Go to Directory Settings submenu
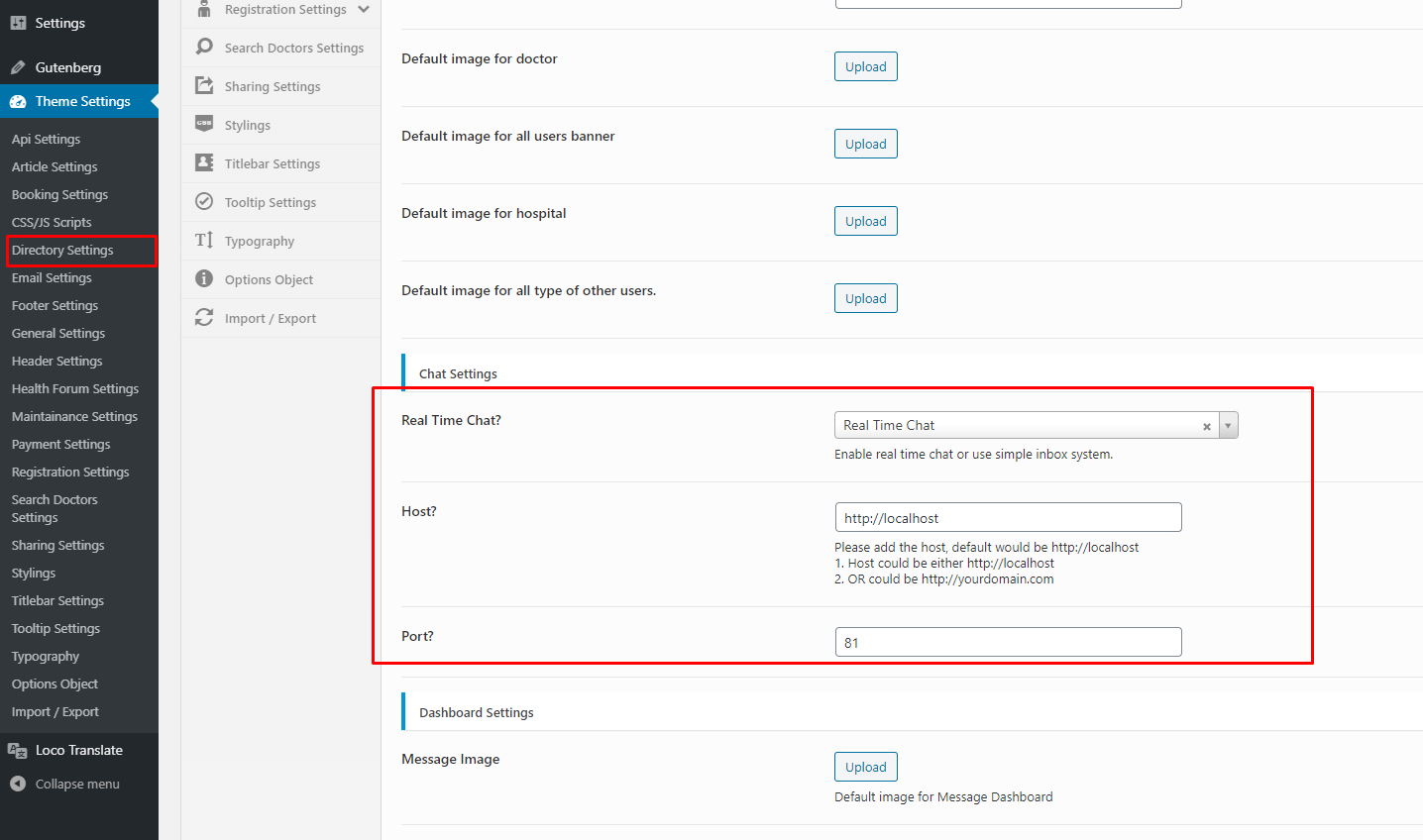This screenshot has height=840, width=1423. point(62,250)
